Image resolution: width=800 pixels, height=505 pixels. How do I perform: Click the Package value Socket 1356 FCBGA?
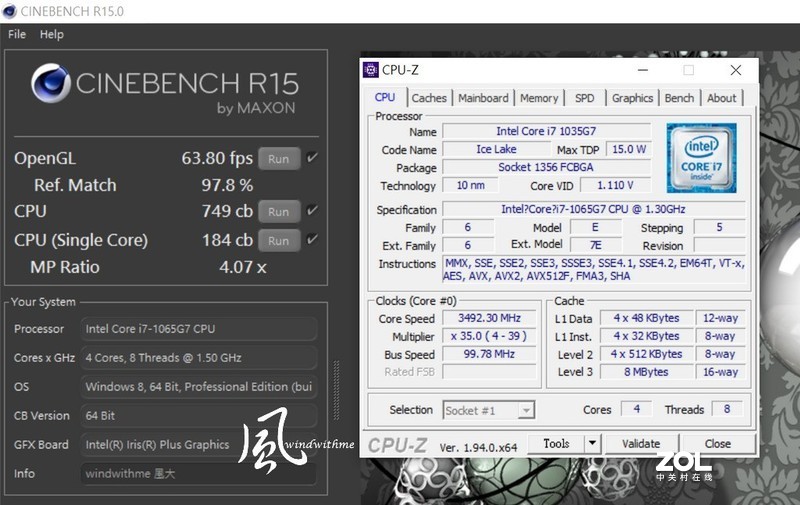(x=546, y=167)
